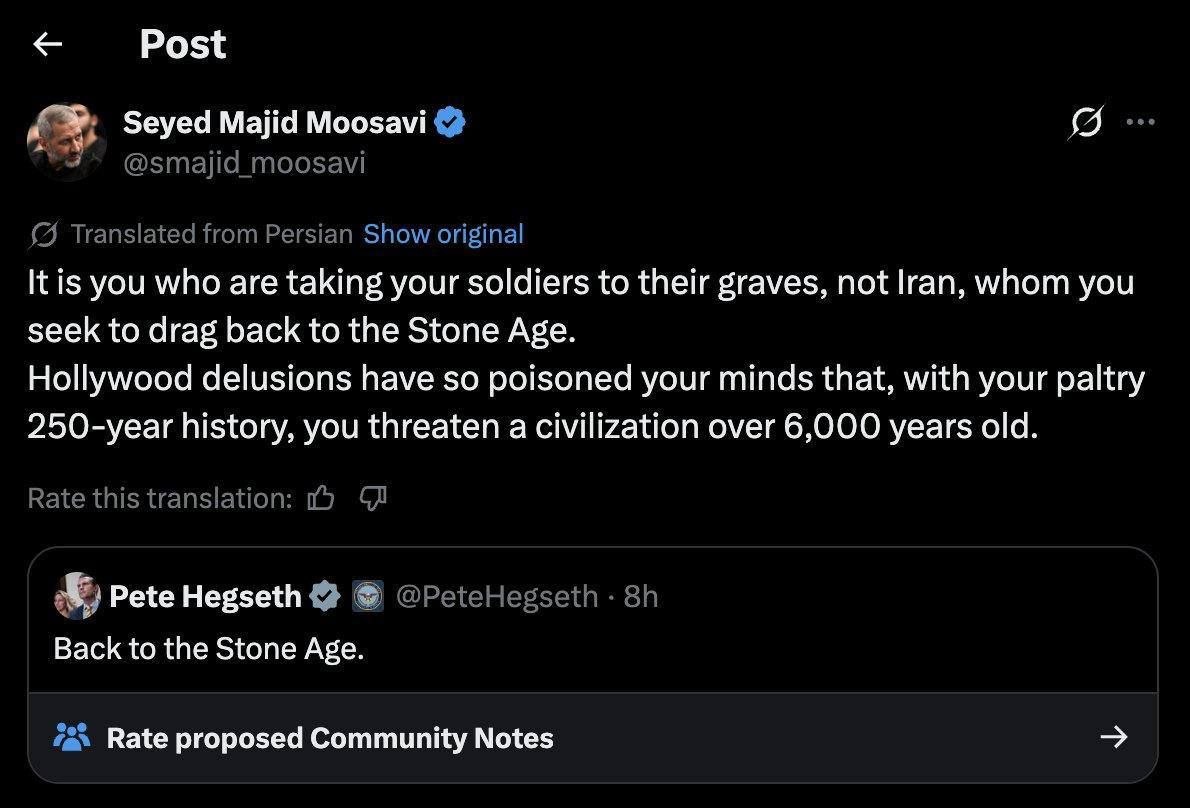
Task: Click the @smajid_moosavi handle
Action: point(243,162)
